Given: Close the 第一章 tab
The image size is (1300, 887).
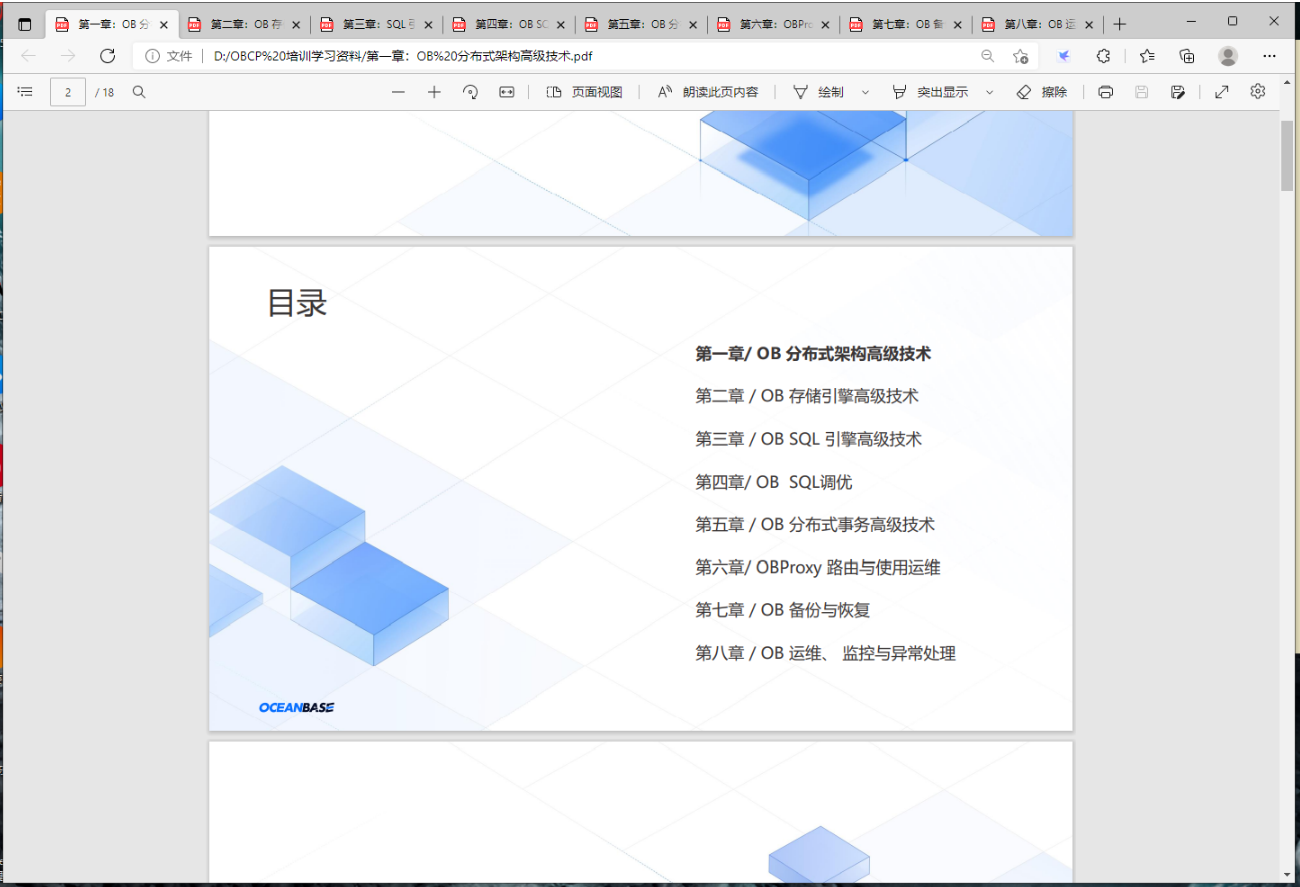Looking at the screenshot, I should point(163,25).
